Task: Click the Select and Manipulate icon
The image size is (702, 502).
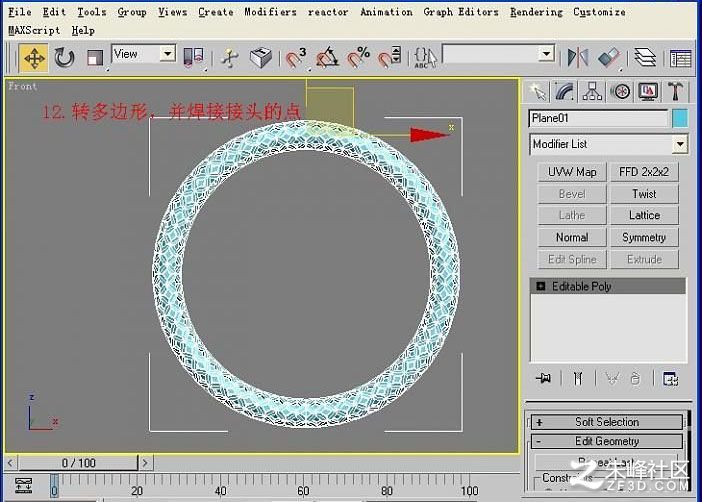Action: coord(230,58)
